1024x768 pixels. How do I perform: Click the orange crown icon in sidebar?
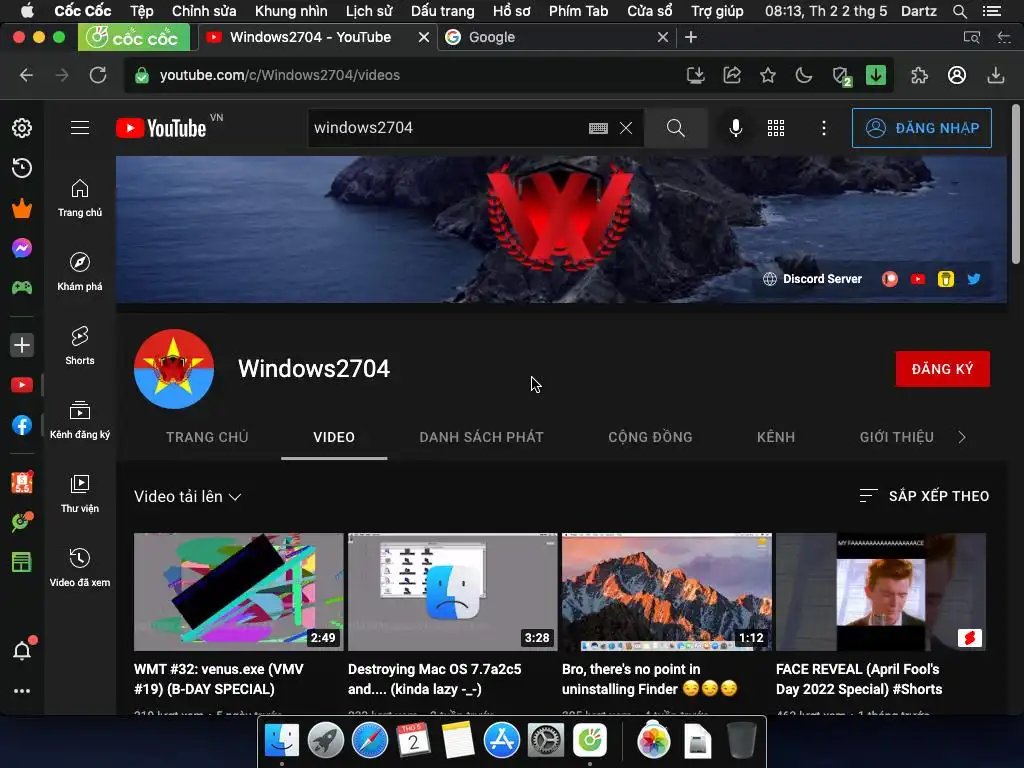pos(22,208)
